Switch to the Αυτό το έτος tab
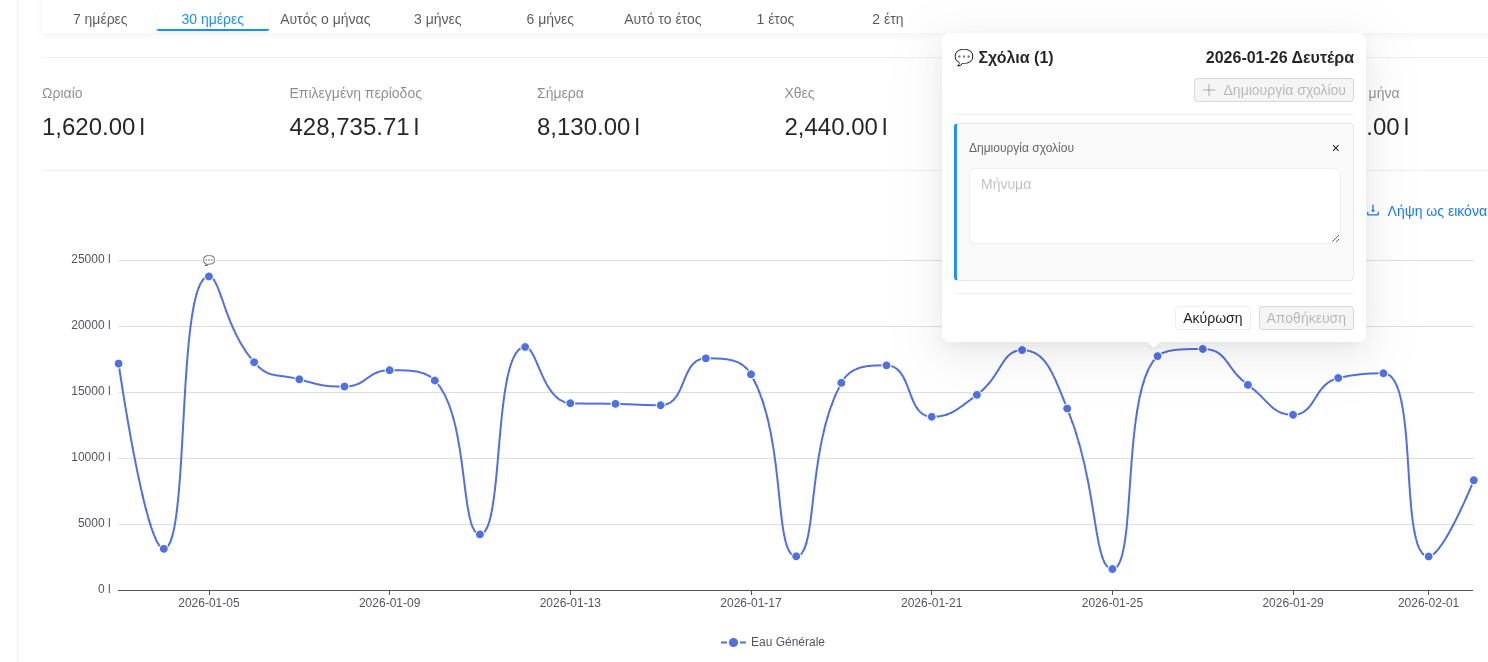Viewport: 1488px width, 662px height. pos(662,19)
